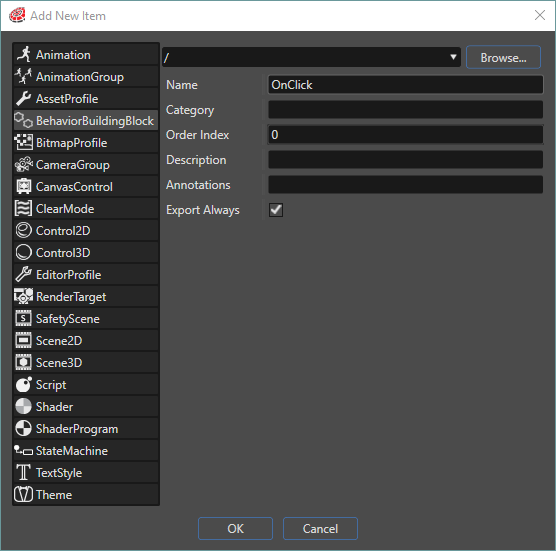Select the Theme list label
557x552 pixels.
[54, 495]
